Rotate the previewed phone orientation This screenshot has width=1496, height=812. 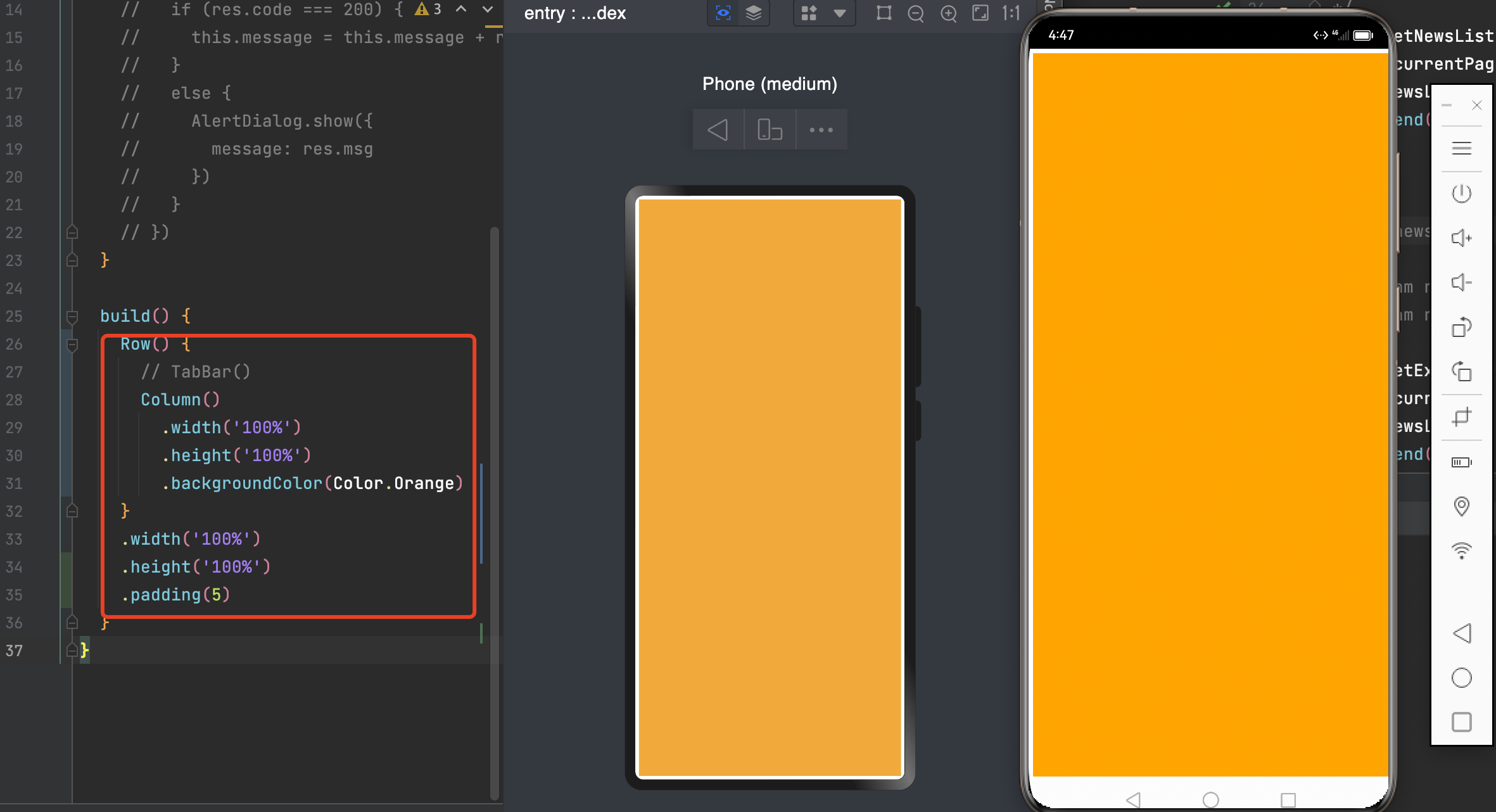pyautogui.click(x=770, y=130)
